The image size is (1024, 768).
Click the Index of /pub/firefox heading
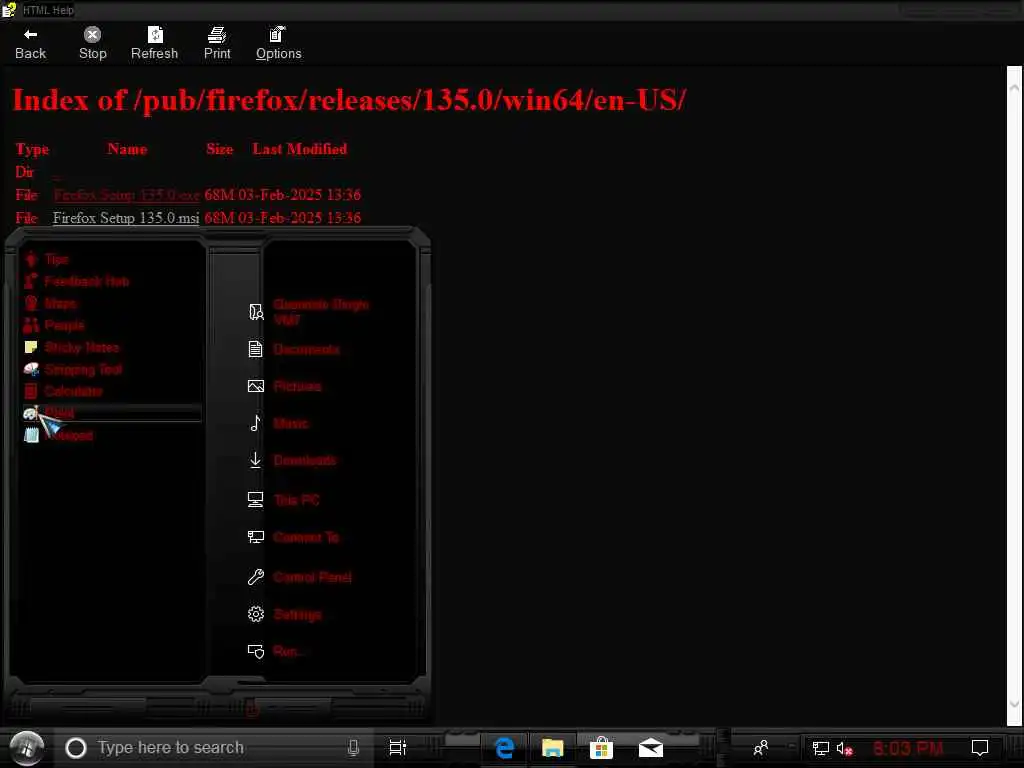[349, 100]
